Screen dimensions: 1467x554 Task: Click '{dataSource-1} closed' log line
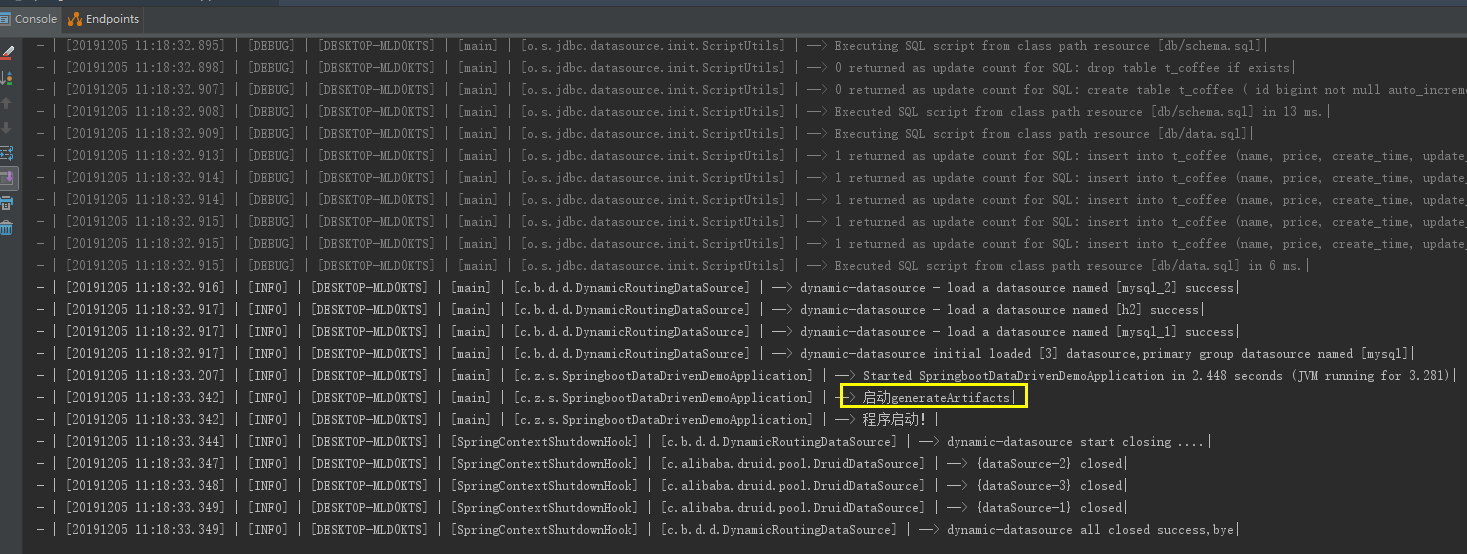[581, 508]
